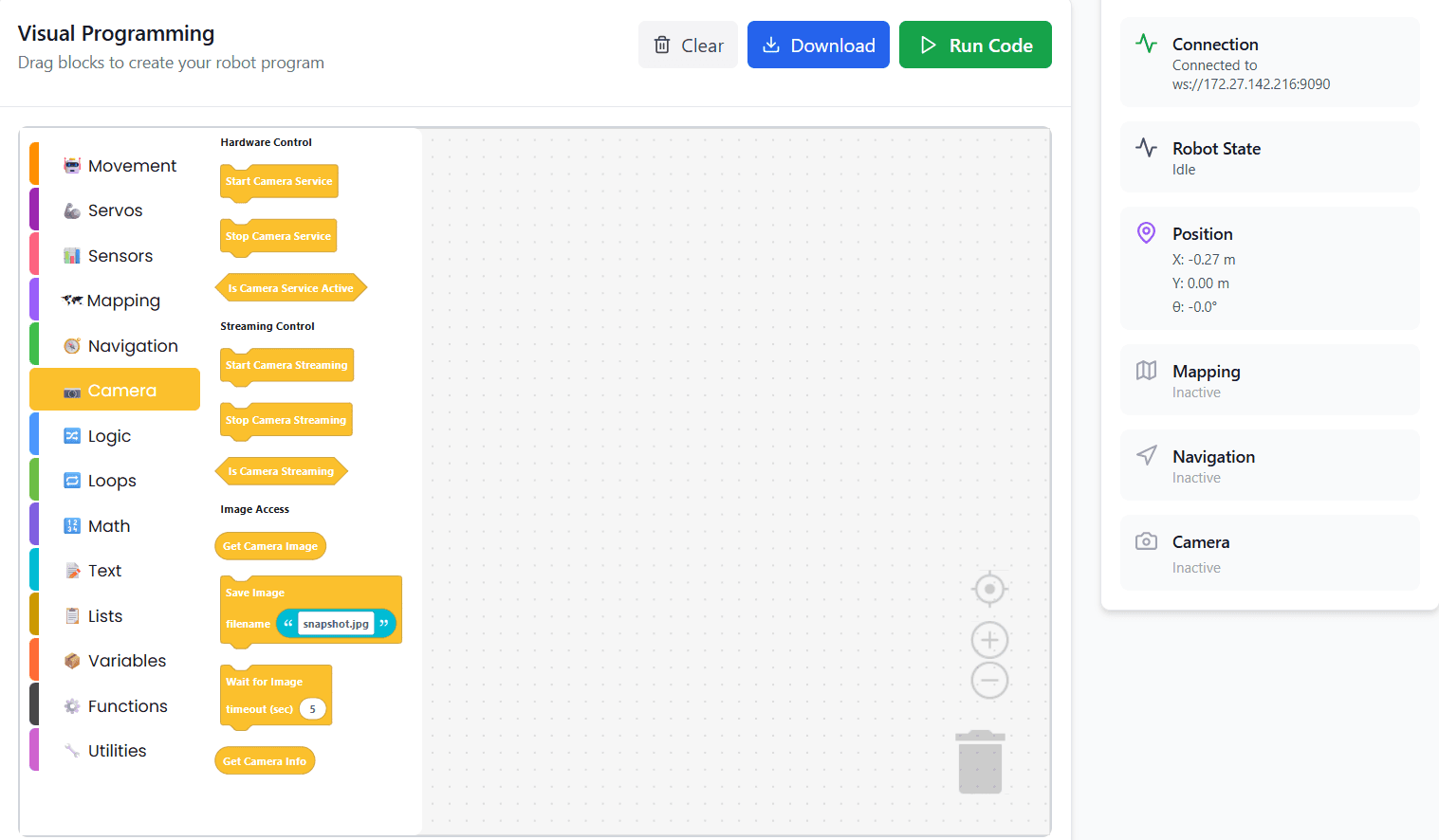Click the Navigation arrow icon in status panel
The image size is (1439, 840).
(x=1146, y=456)
